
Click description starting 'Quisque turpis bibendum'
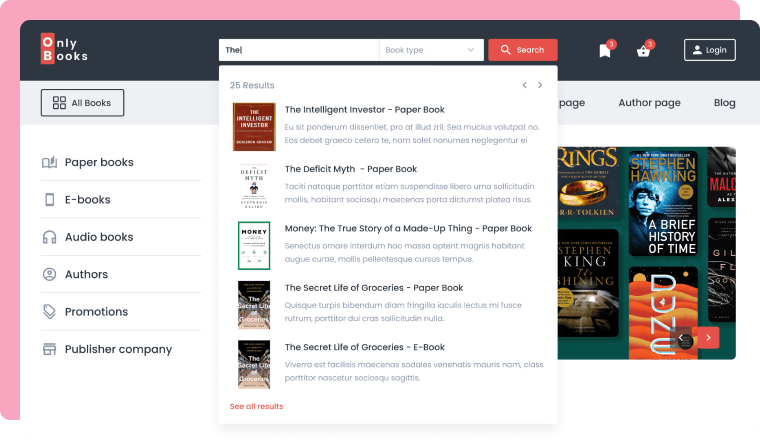pyautogui.click(x=403, y=312)
